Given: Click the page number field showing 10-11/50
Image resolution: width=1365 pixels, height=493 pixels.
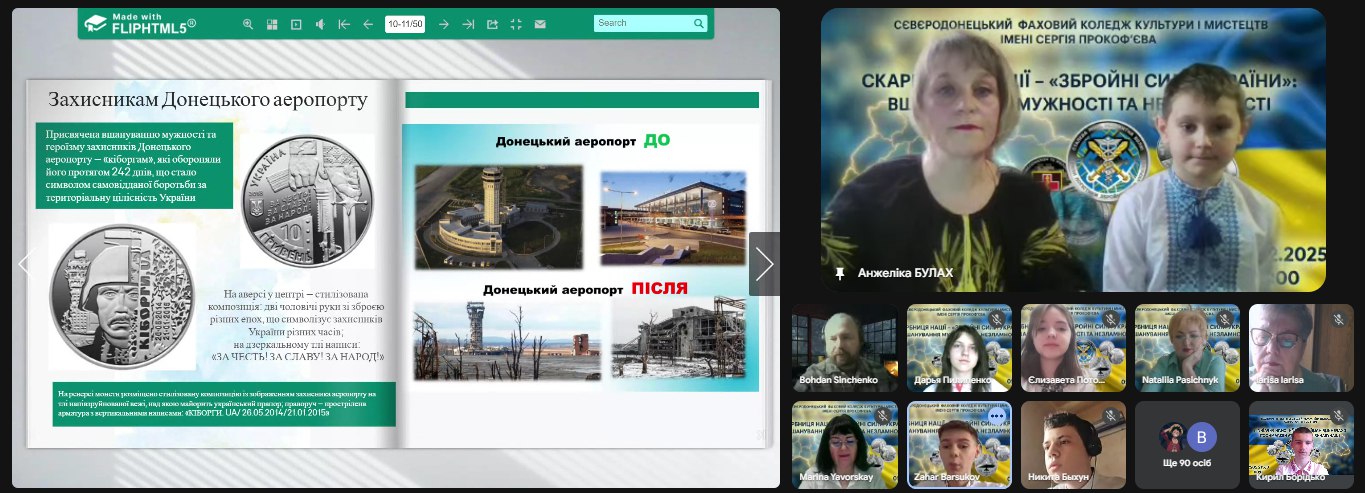Looking at the screenshot, I should click(405, 24).
